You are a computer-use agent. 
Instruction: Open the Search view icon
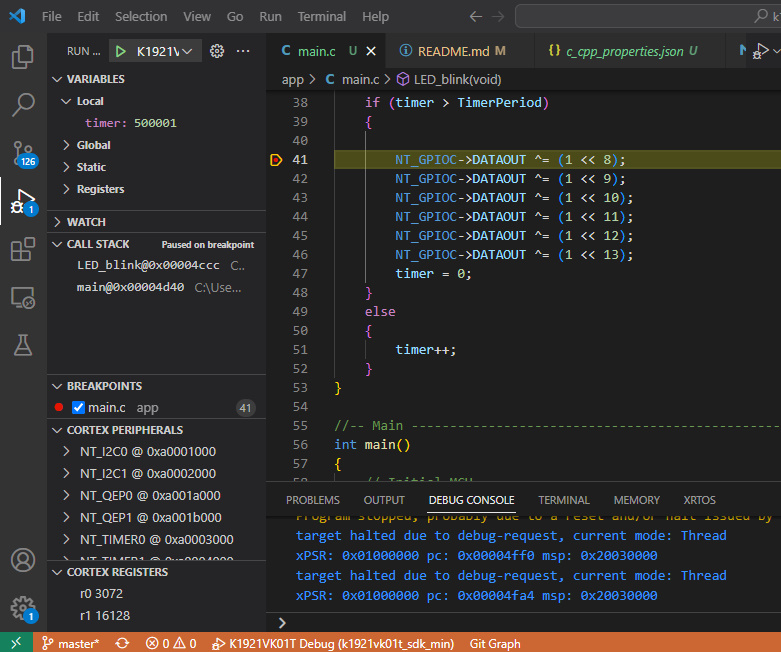pyautogui.click(x=22, y=104)
